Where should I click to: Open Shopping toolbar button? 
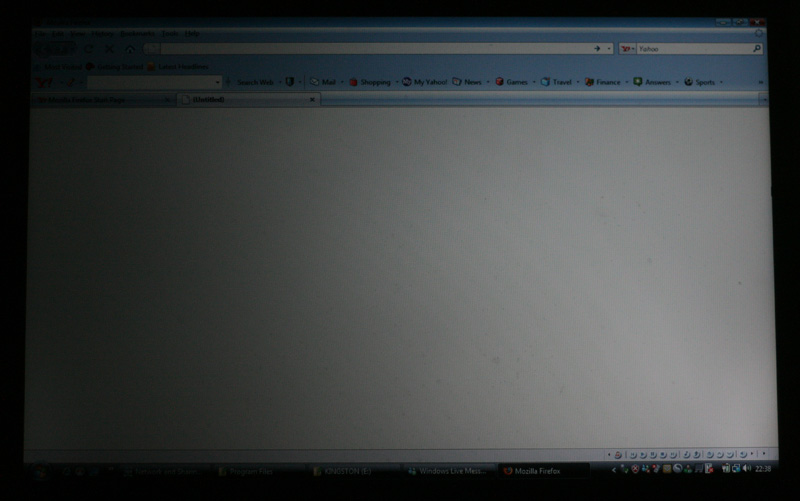370,82
